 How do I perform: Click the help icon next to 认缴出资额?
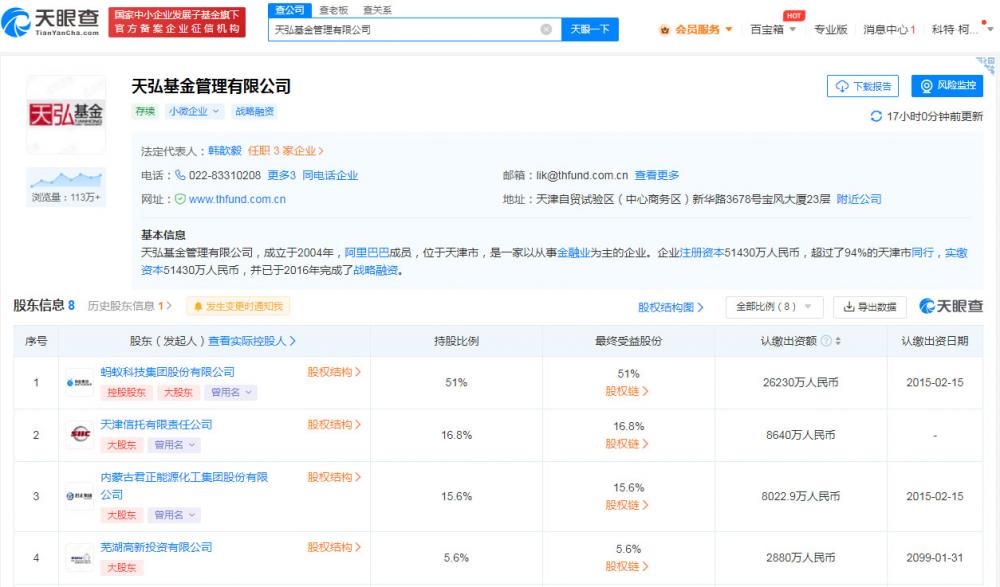point(826,341)
